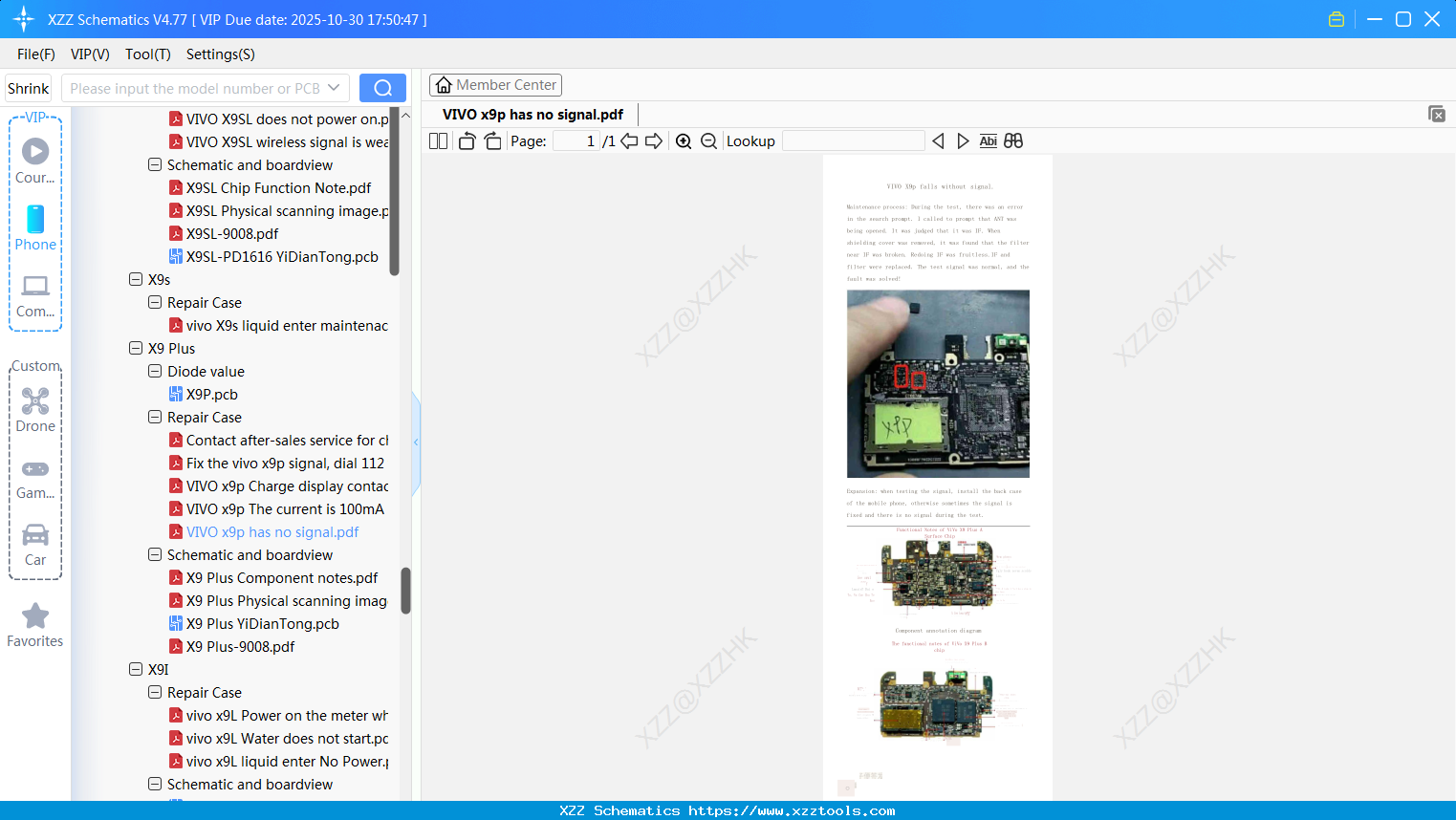Open the VIP(V) menu
This screenshot has width=1456, height=820.
tap(90, 54)
